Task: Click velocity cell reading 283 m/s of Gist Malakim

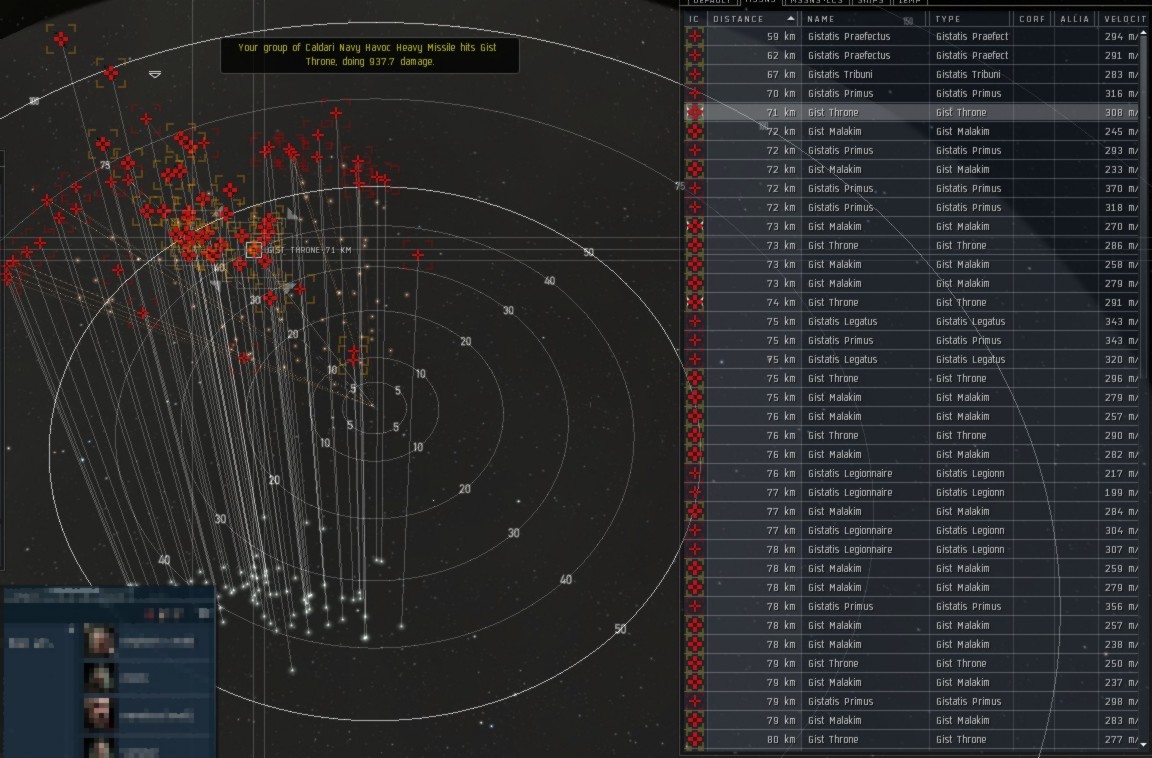Action: (1120, 721)
